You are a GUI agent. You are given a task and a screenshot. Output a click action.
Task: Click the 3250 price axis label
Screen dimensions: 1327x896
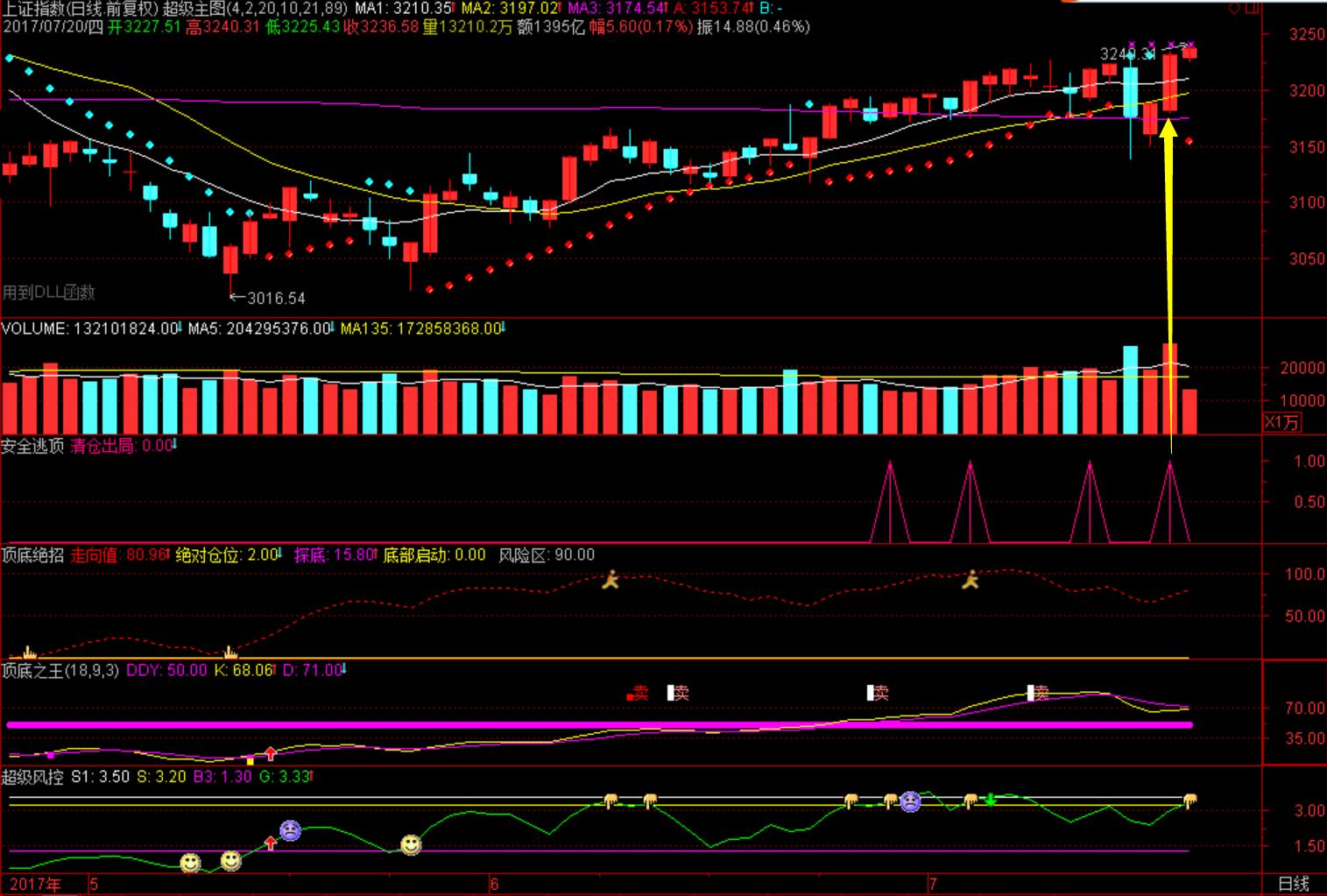tap(1307, 34)
